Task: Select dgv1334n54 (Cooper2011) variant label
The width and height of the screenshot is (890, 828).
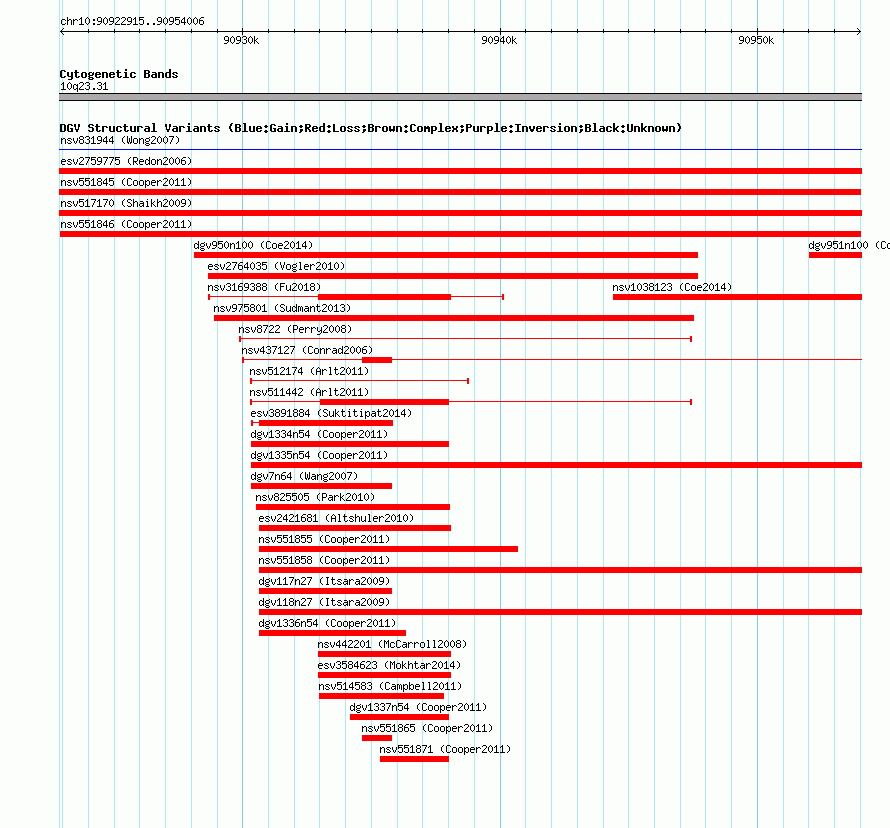Action: click(x=319, y=434)
